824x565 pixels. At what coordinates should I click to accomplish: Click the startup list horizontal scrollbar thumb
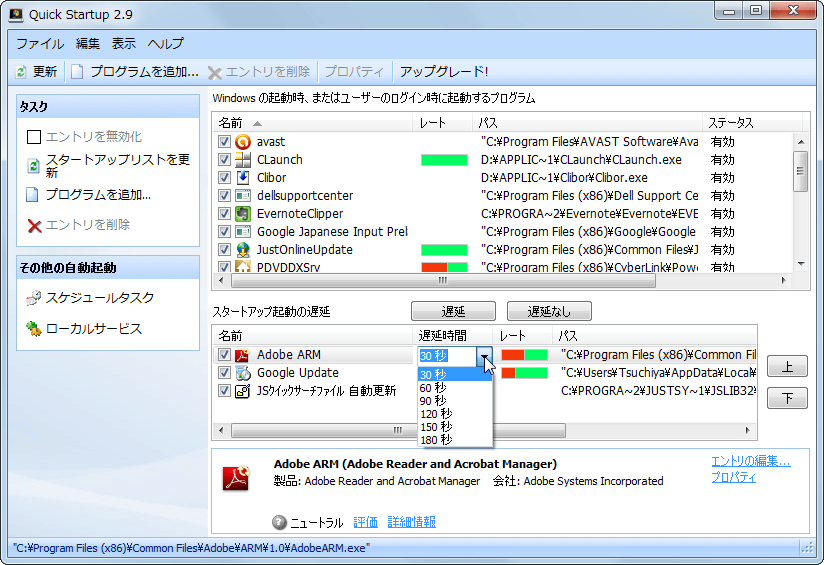[443, 281]
